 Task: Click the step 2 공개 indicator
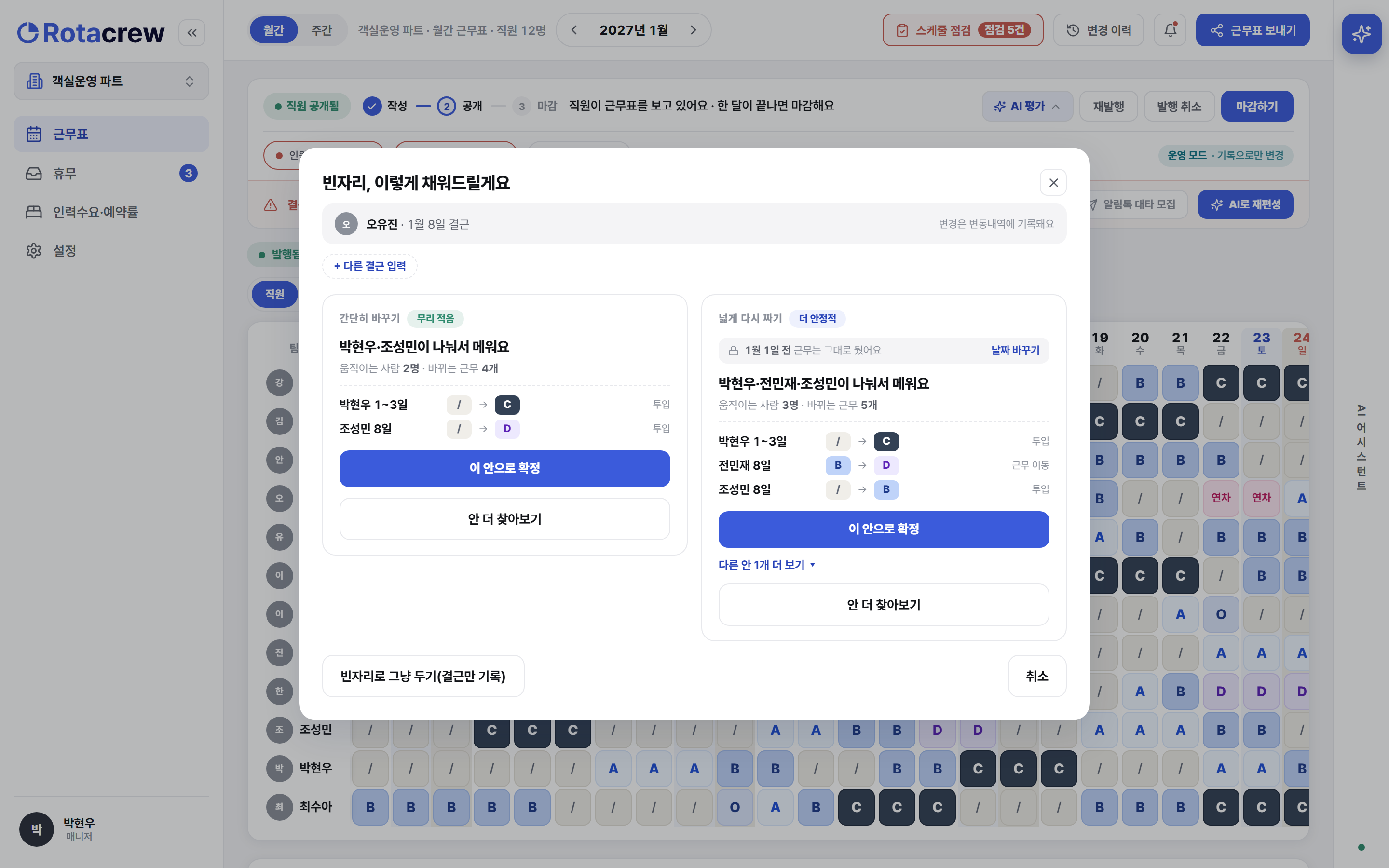[447, 106]
